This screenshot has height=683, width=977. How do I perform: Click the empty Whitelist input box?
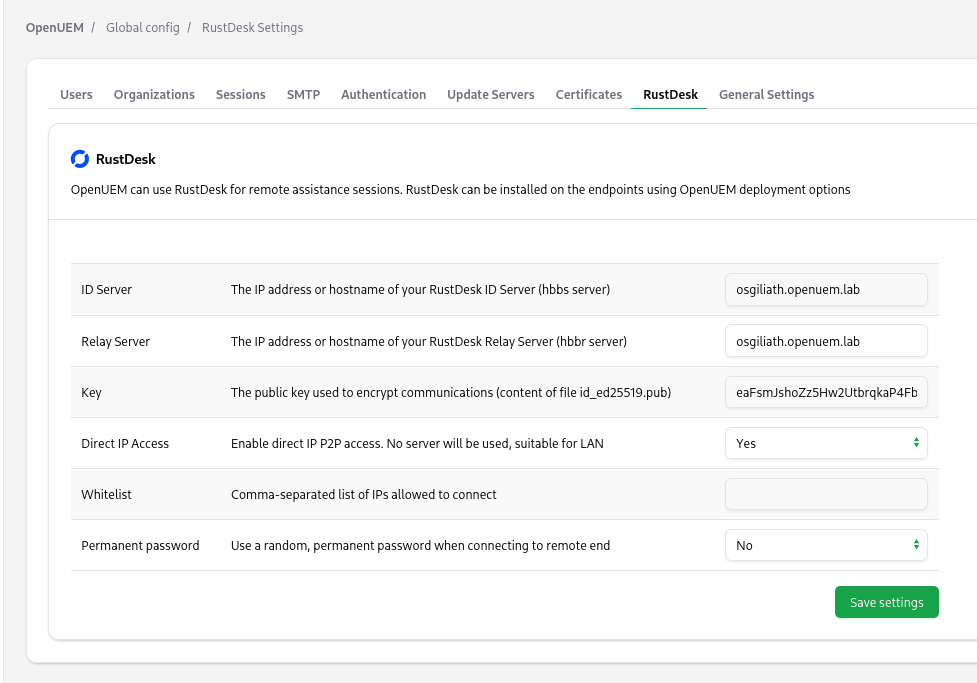coord(825,494)
